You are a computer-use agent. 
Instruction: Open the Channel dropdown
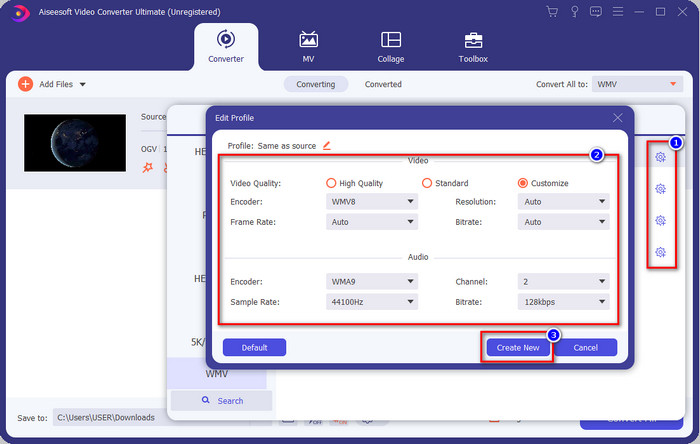563,282
